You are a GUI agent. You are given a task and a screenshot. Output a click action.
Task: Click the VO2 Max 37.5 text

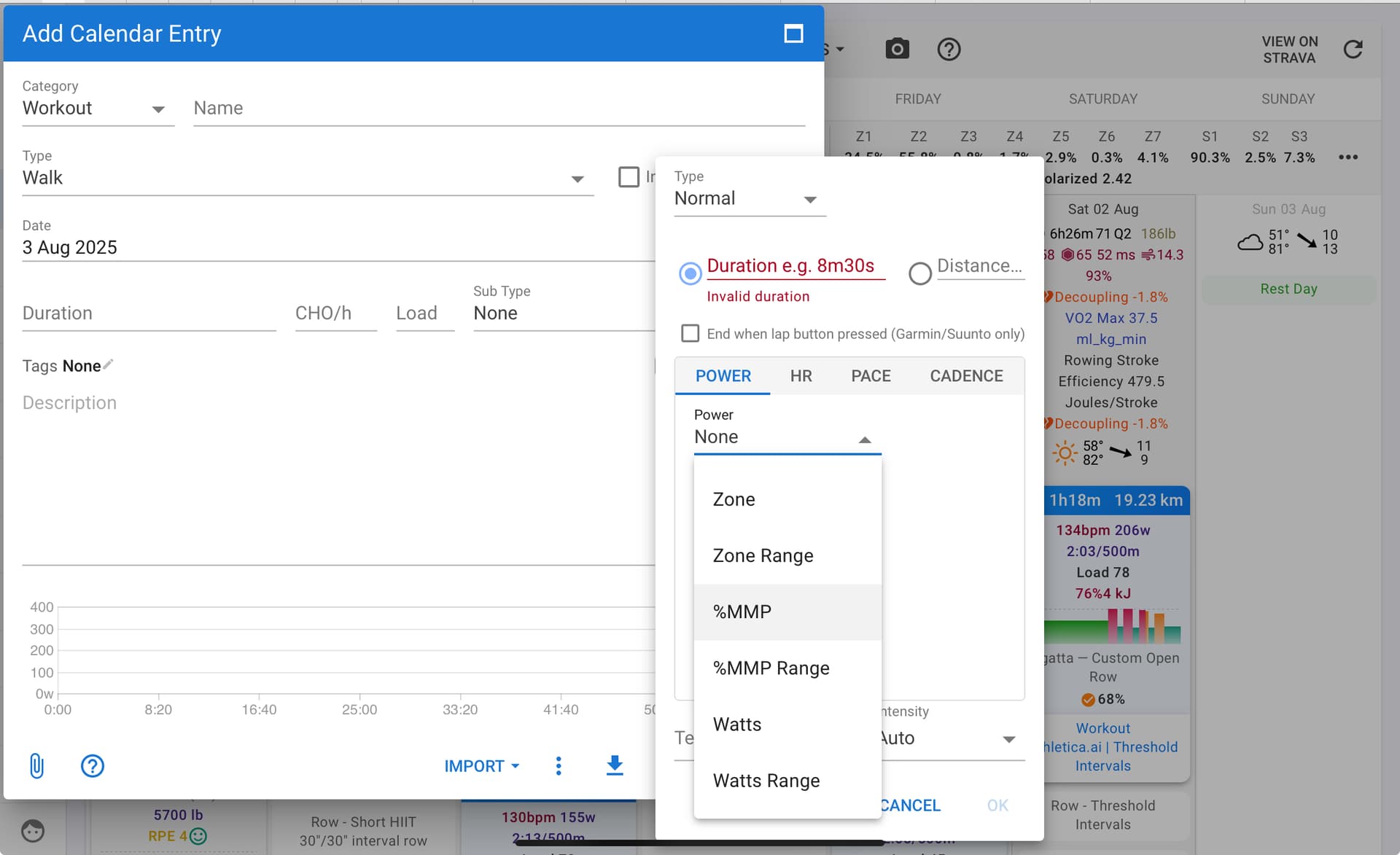click(x=1111, y=318)
